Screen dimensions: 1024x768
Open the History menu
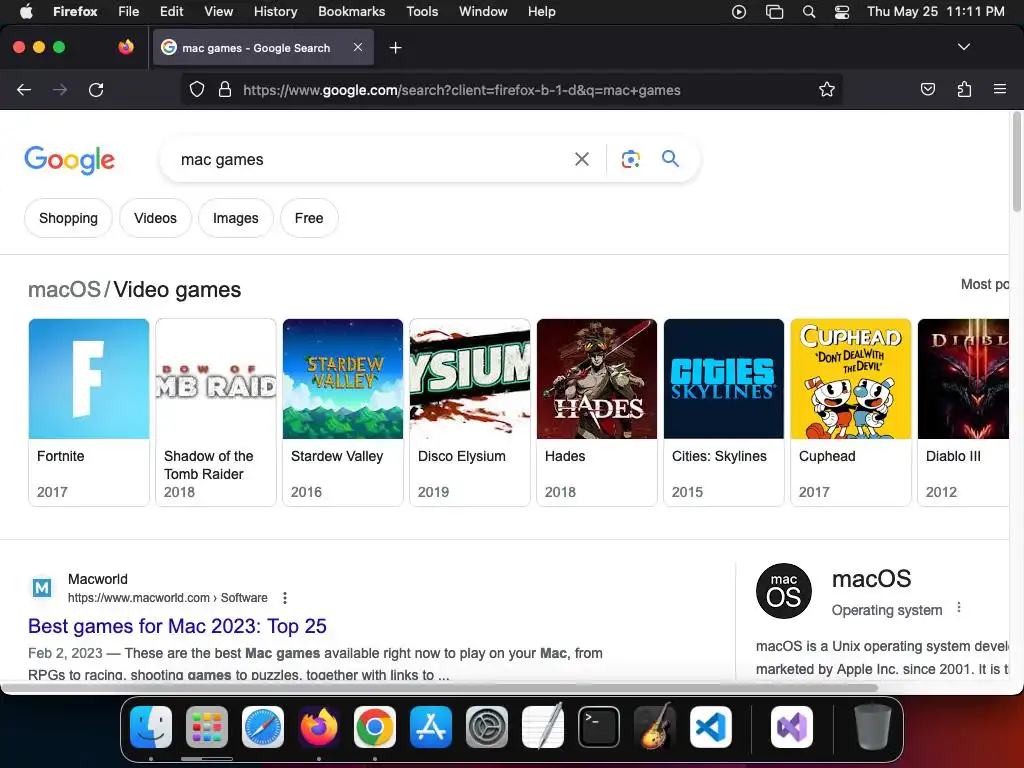tap(275, 11)
